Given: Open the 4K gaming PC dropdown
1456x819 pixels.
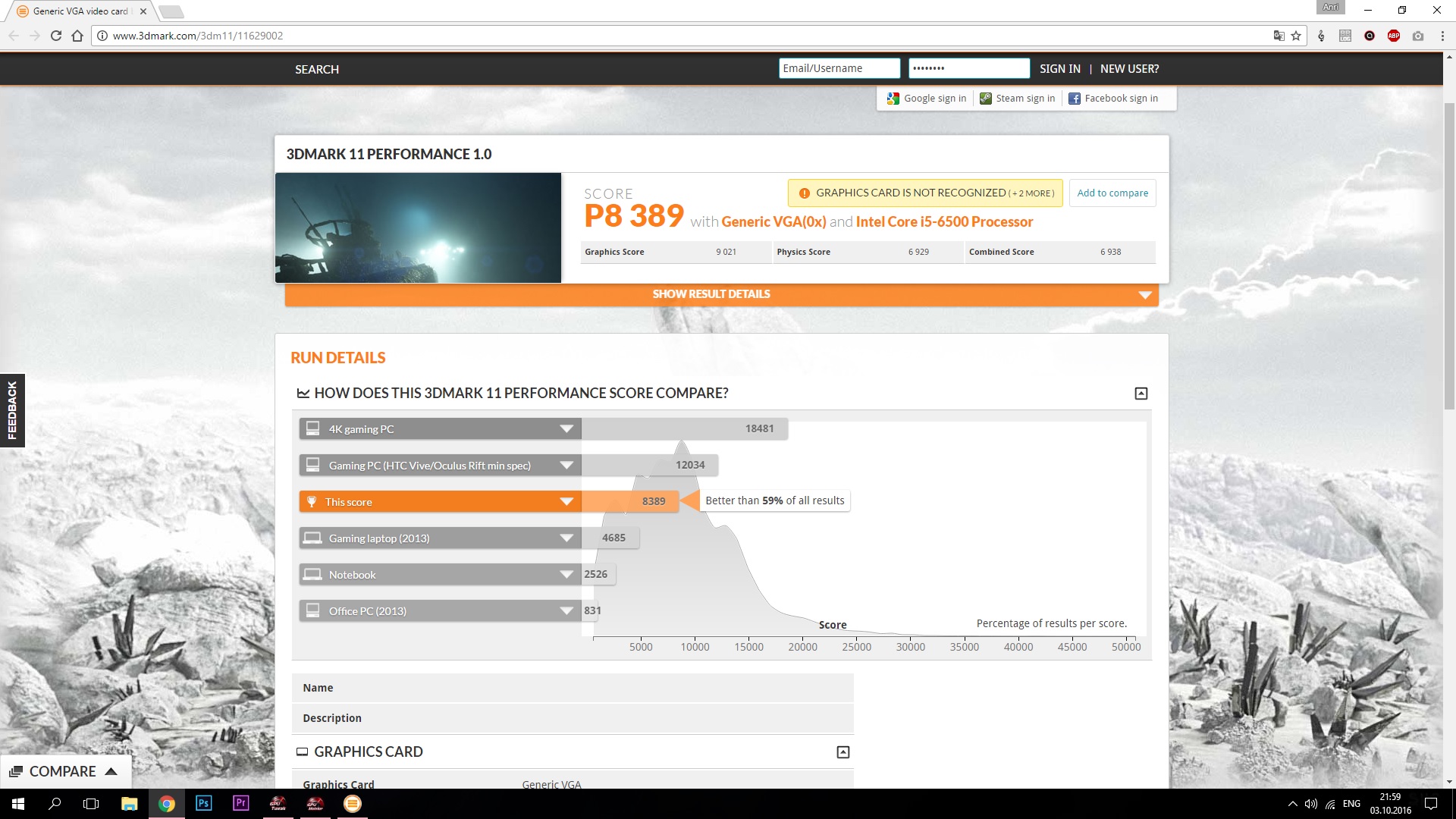Looking at the screenshot, I should point(566,429).
